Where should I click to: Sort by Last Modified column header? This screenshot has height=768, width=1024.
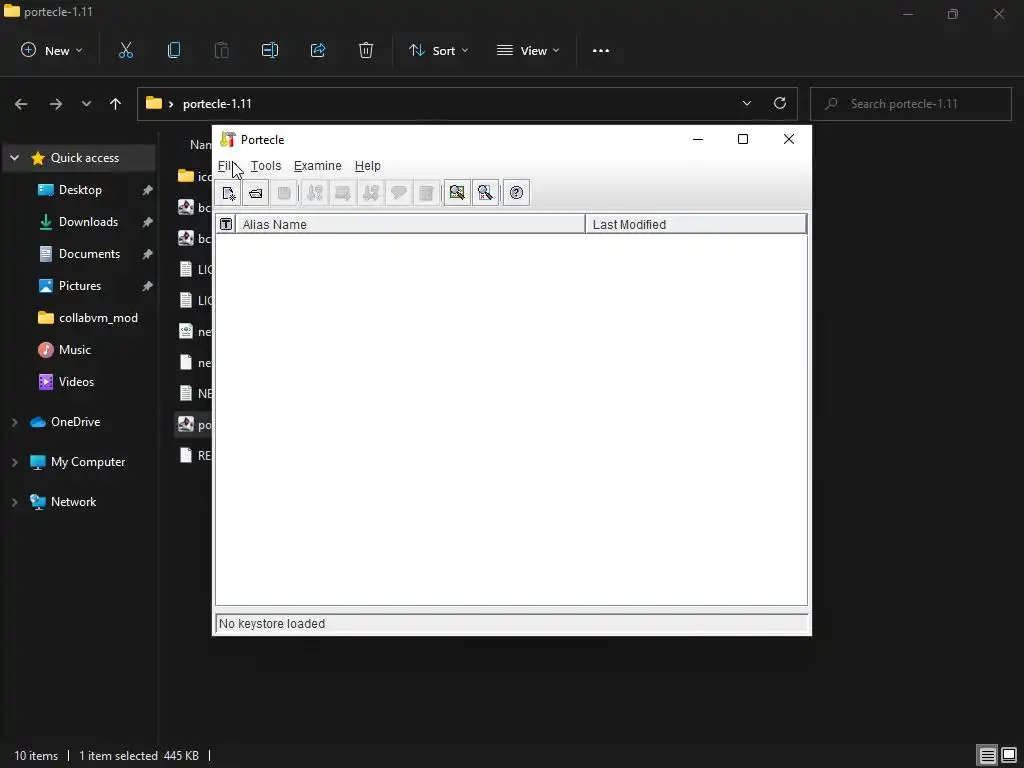tap(696, 224)
